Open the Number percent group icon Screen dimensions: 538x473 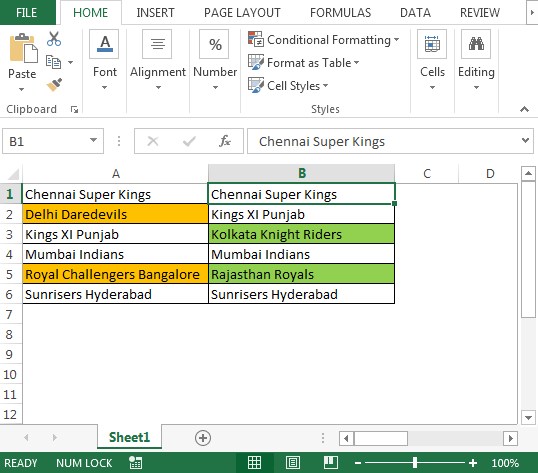point(214,44)
